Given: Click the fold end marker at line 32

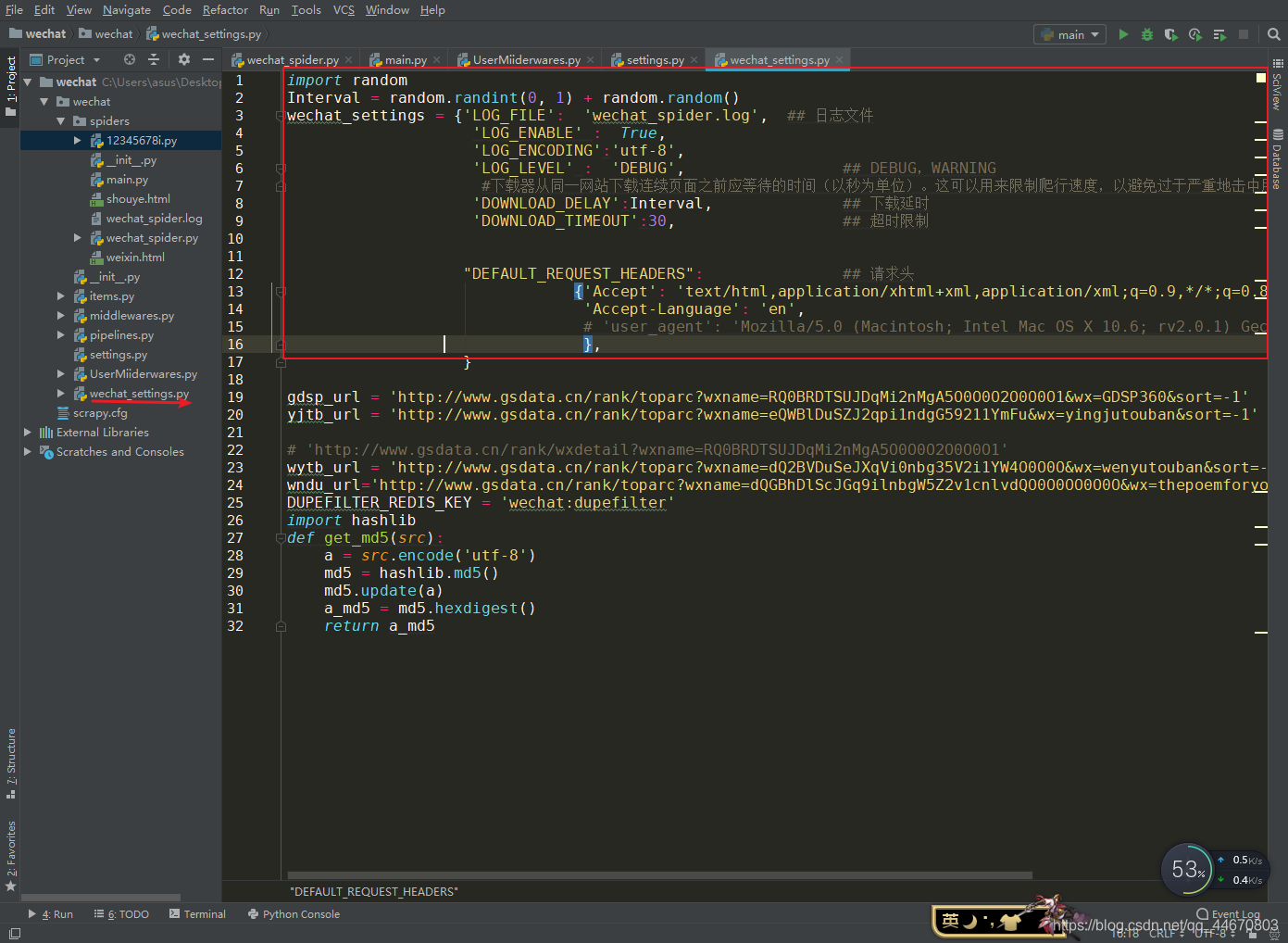Looking at the screenshot, I should (281, 626).
